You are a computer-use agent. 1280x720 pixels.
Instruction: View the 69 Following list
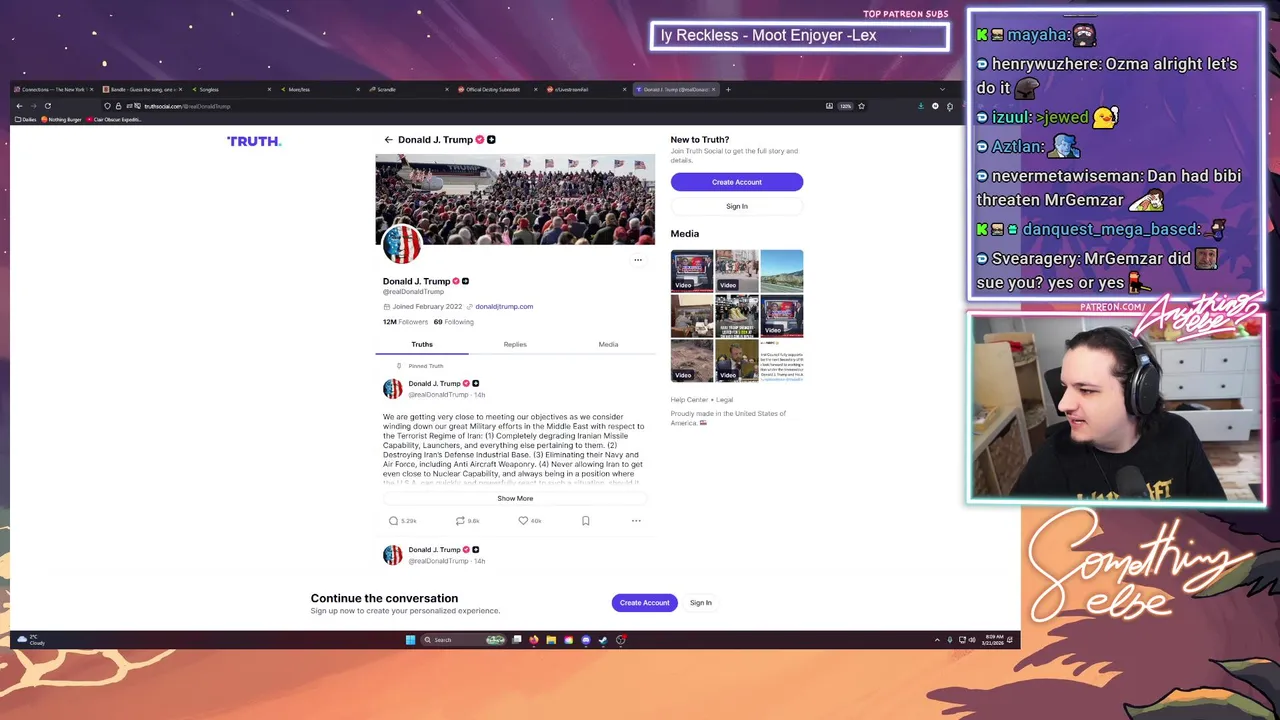(454, 322)
